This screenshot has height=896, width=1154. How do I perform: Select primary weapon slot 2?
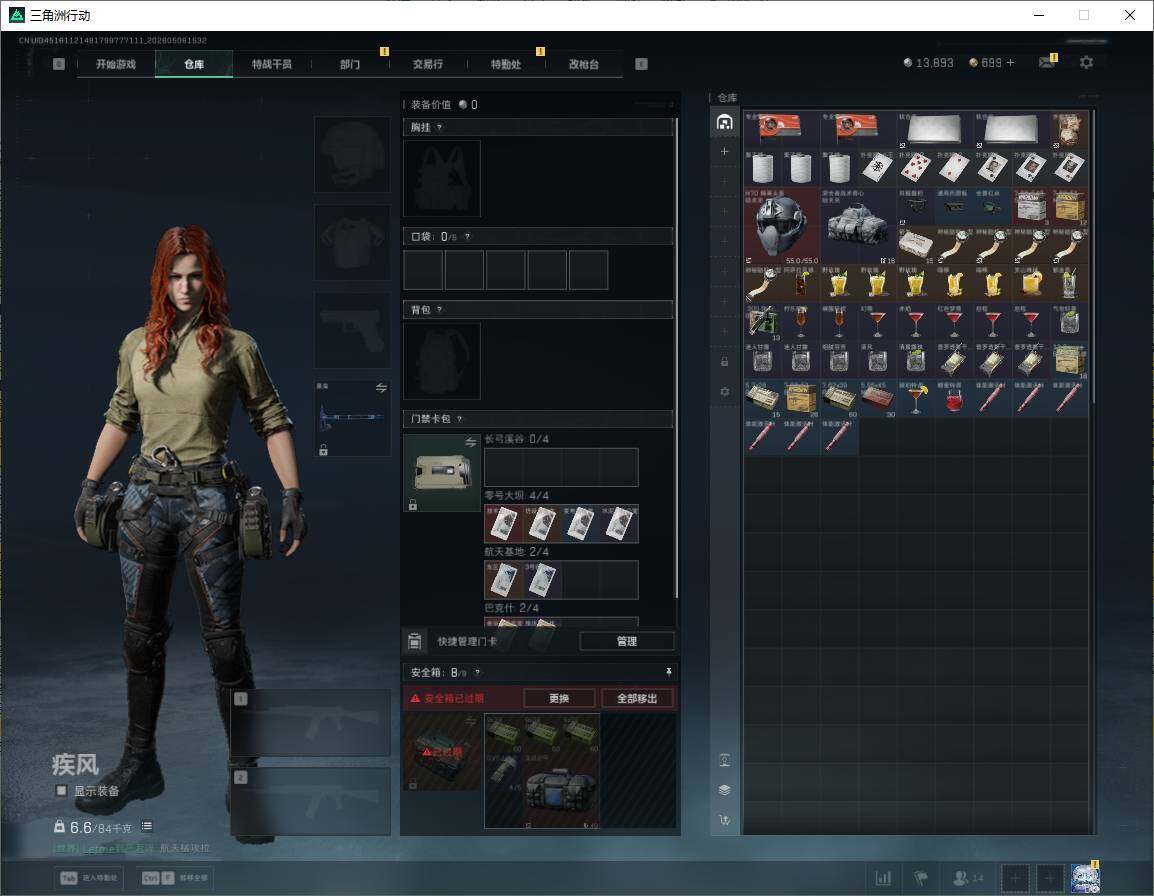[x=311, y=801]
